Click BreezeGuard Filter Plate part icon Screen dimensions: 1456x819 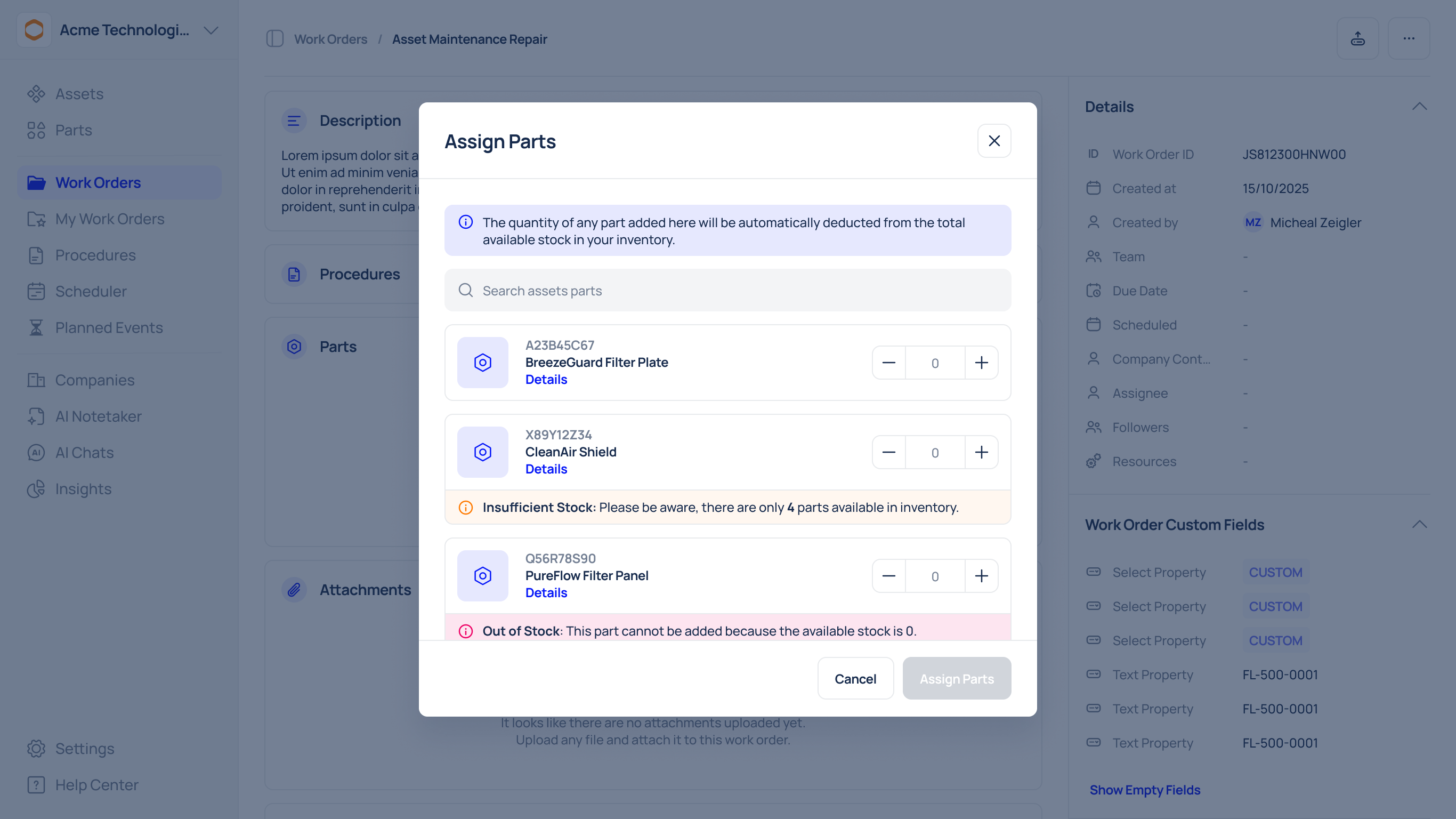click(x=482, y=363)
